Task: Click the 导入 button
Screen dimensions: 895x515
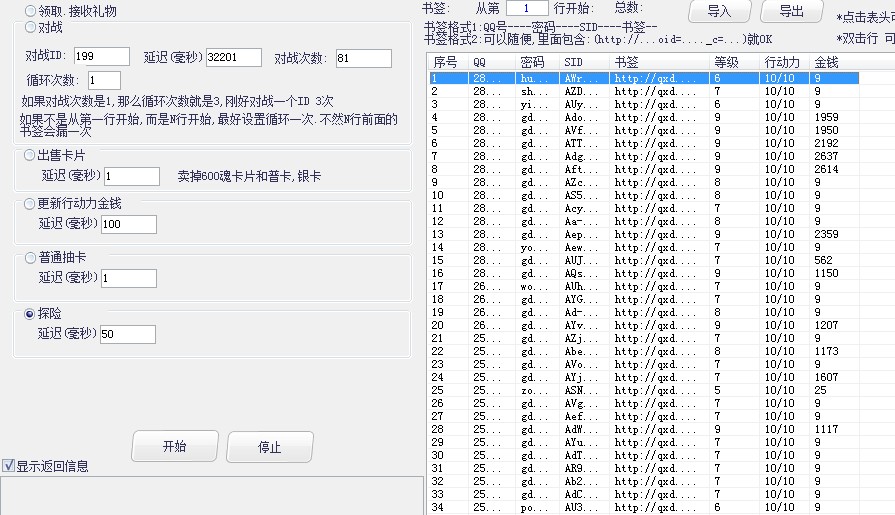Action: 719,11
